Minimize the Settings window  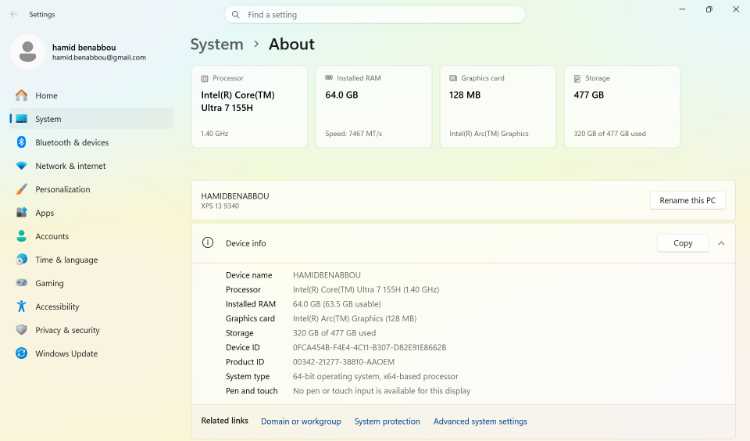pos(682,9)
